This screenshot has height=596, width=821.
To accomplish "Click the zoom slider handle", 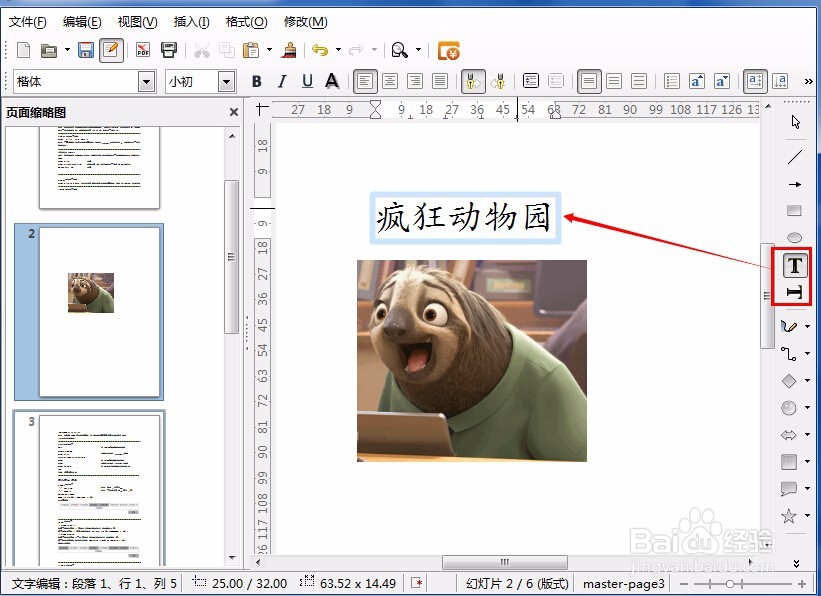I will click(730, 583).
